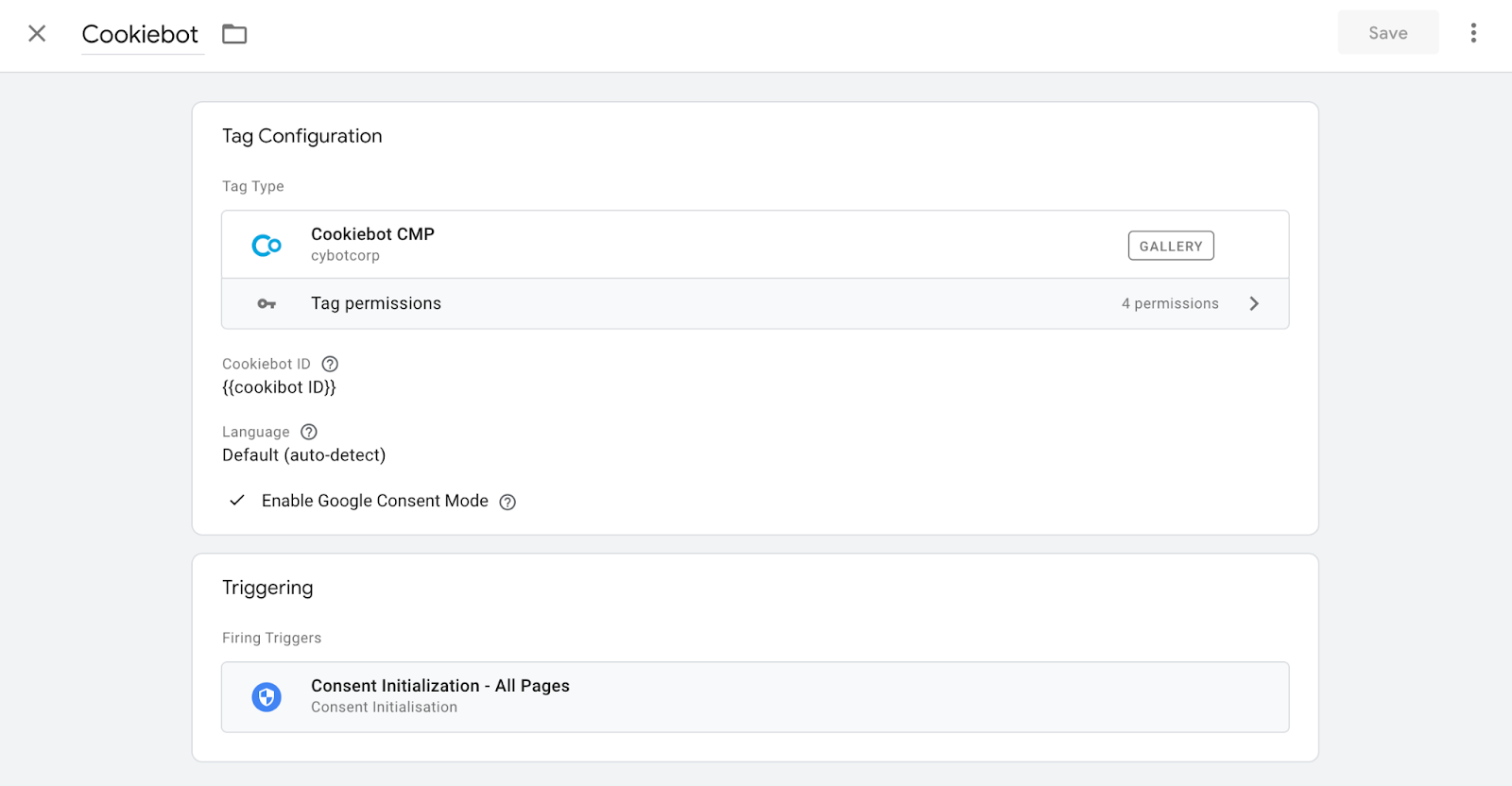The image size is (1512, 786).
Task: Click the Tag Configuration heading
Action: coord(302,136)
